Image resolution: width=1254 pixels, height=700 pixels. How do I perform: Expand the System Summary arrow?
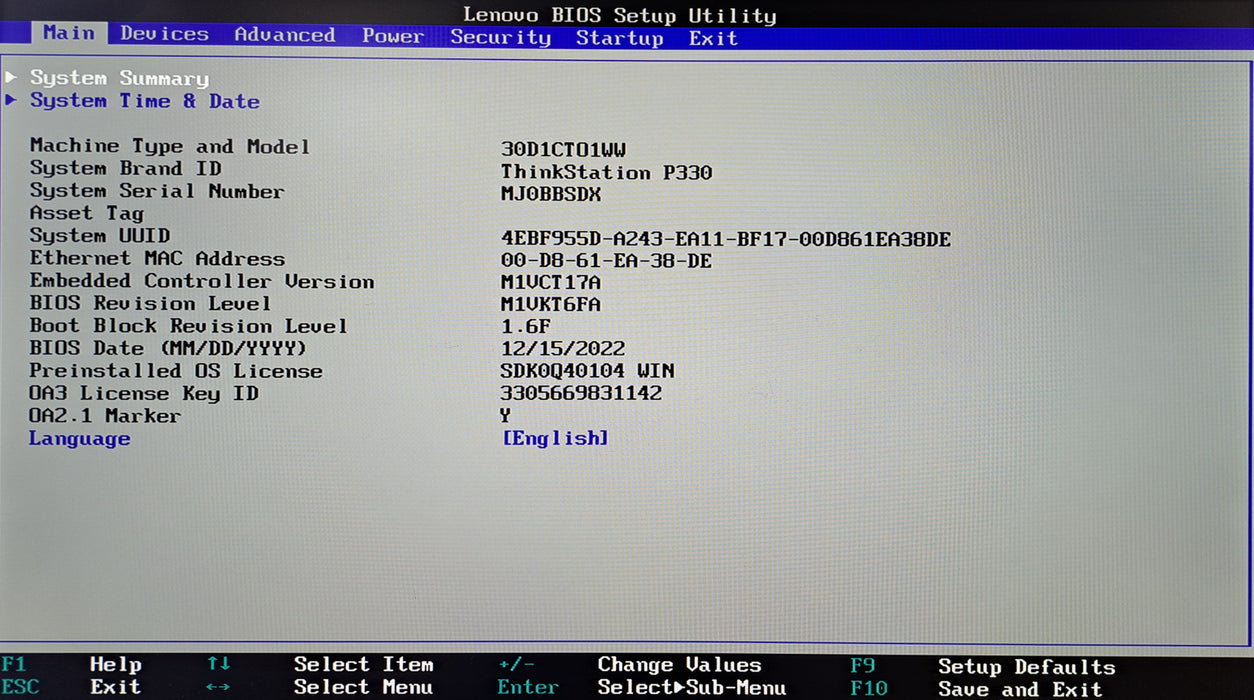coord(11,77)
